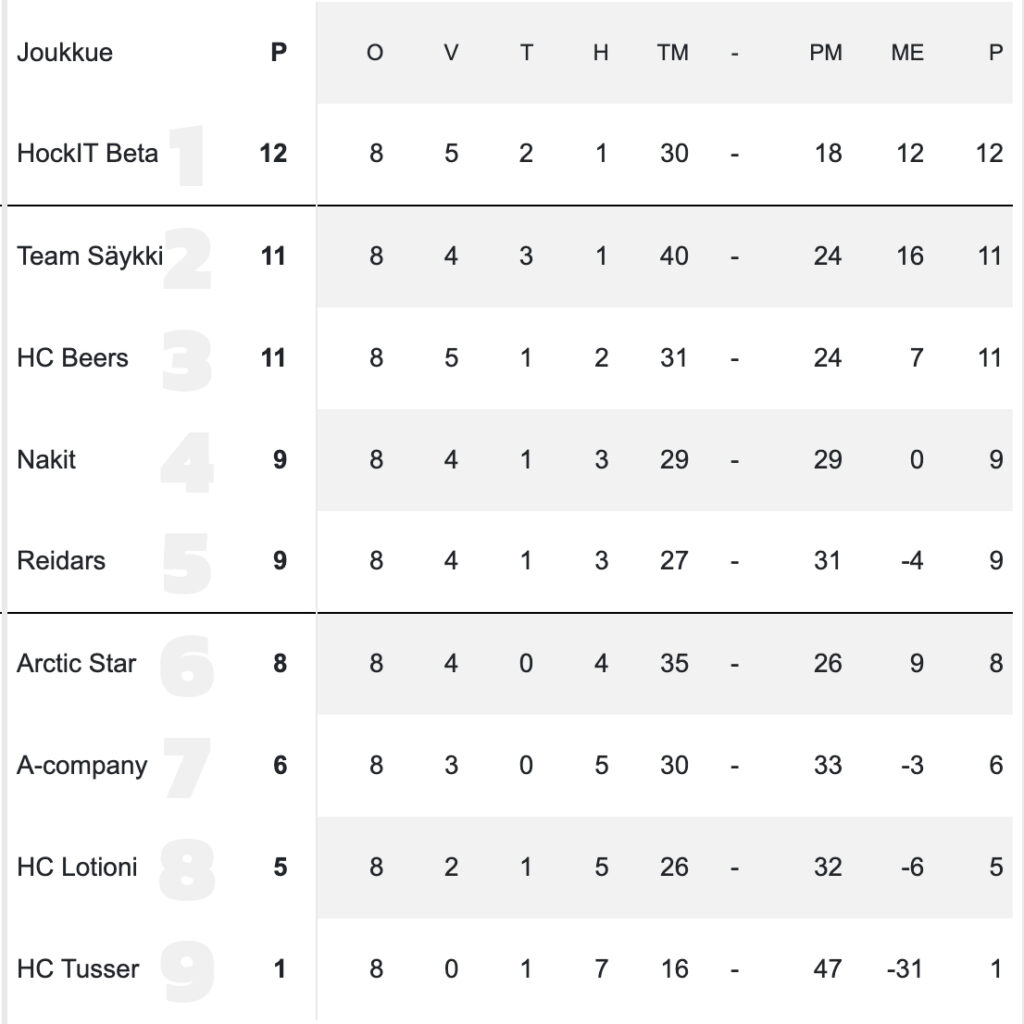Screen dimensions: 1024x1024
Task: Click the A-company team name
Action: pos(81,765)
